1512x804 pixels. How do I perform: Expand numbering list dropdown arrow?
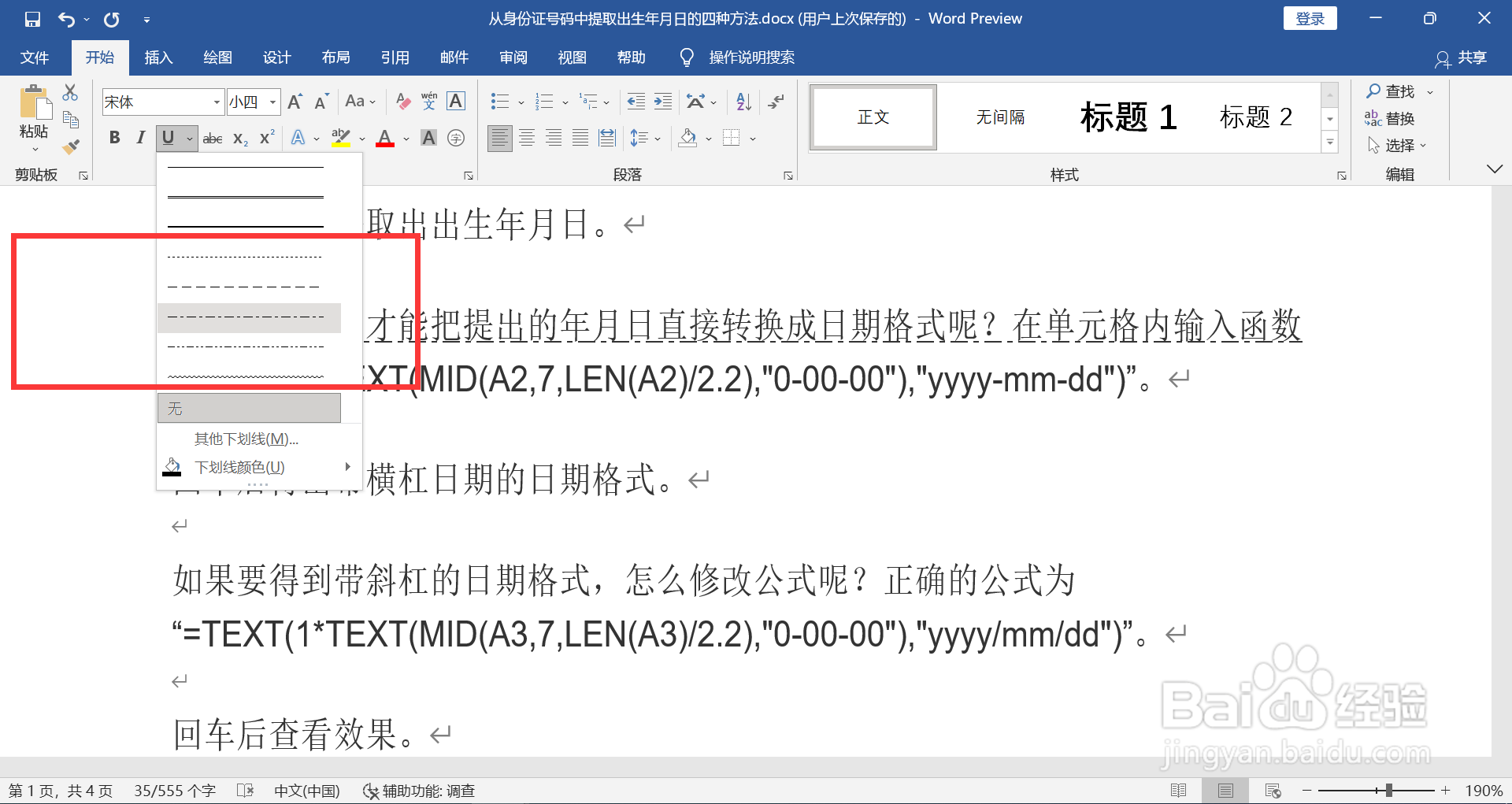pos(565,102)
